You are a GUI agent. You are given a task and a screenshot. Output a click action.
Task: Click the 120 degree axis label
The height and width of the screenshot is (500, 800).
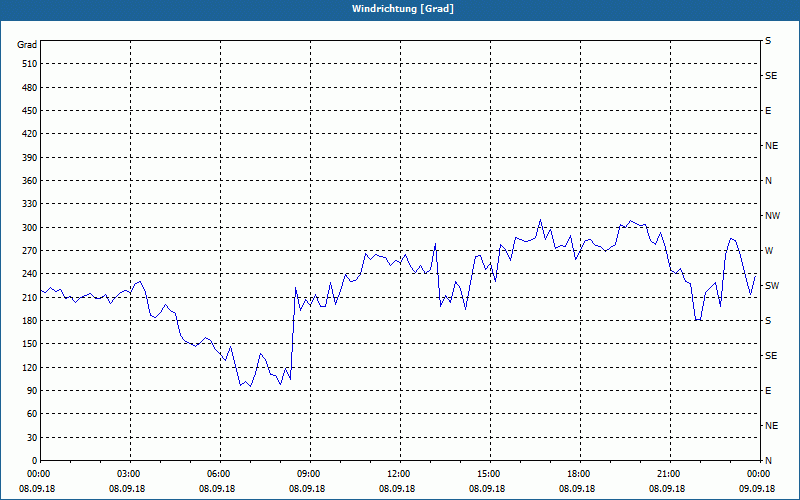tap(30, 367)
